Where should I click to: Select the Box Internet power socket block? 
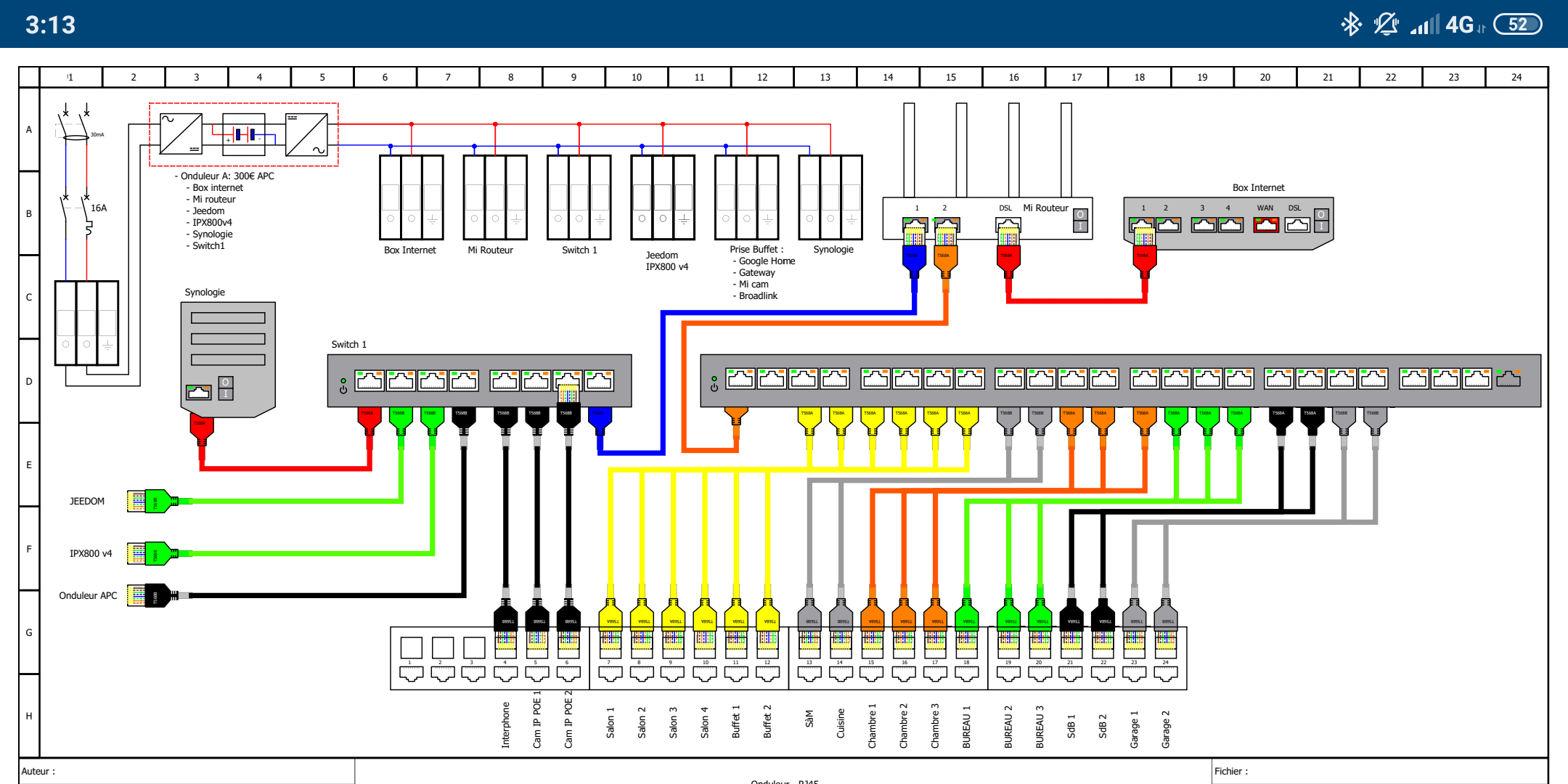[412, 197]
